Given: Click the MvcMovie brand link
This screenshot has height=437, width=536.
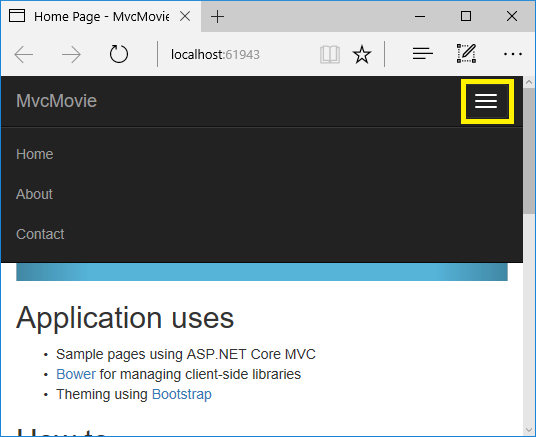Looking at the screenshot, I should (x=56, y=101).
